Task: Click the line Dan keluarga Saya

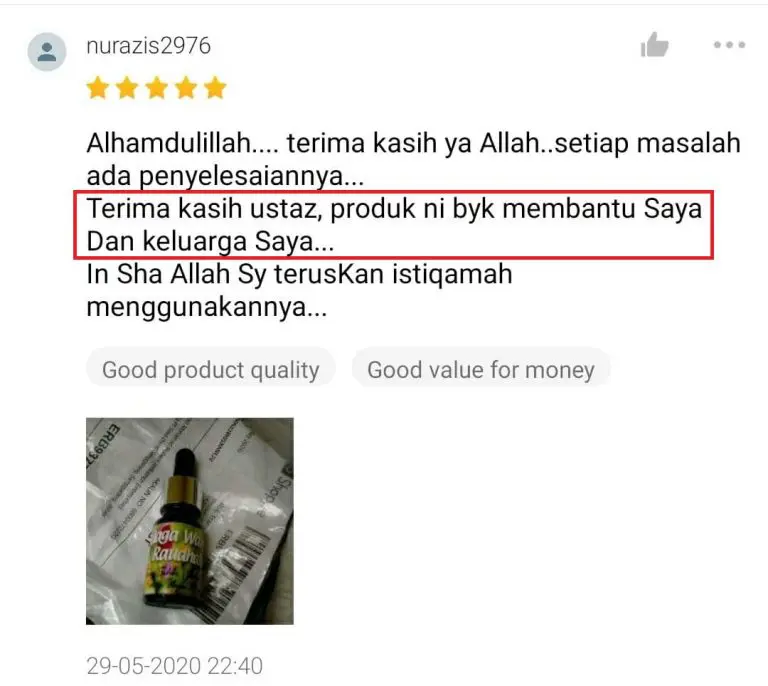Action: 210,242
